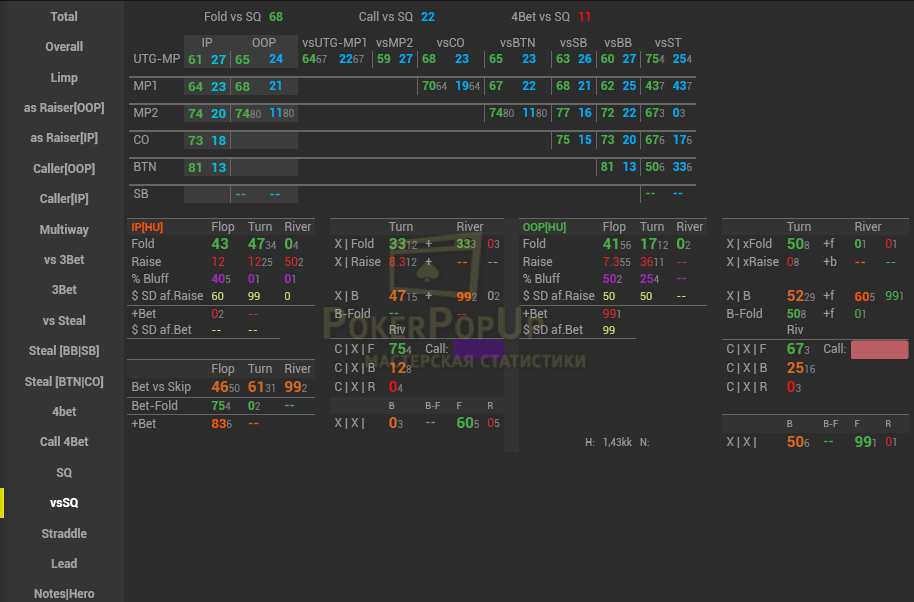Open the Lead tab
The width and height of the screenshot is (914, 602).
(x=63, y=563)
